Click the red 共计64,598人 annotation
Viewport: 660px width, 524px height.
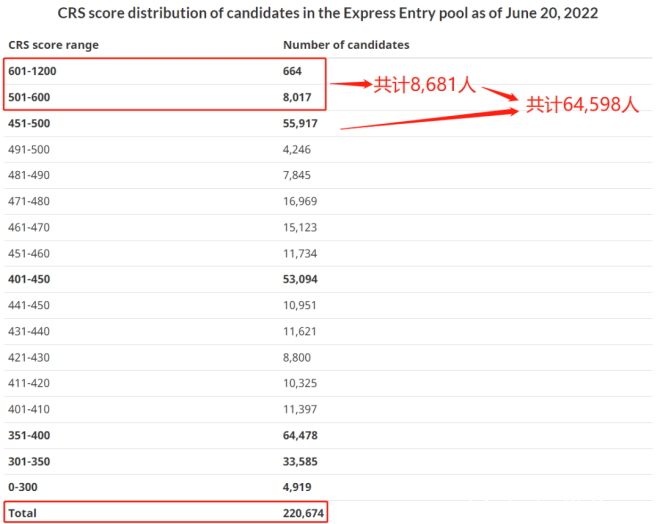[583, 104]
